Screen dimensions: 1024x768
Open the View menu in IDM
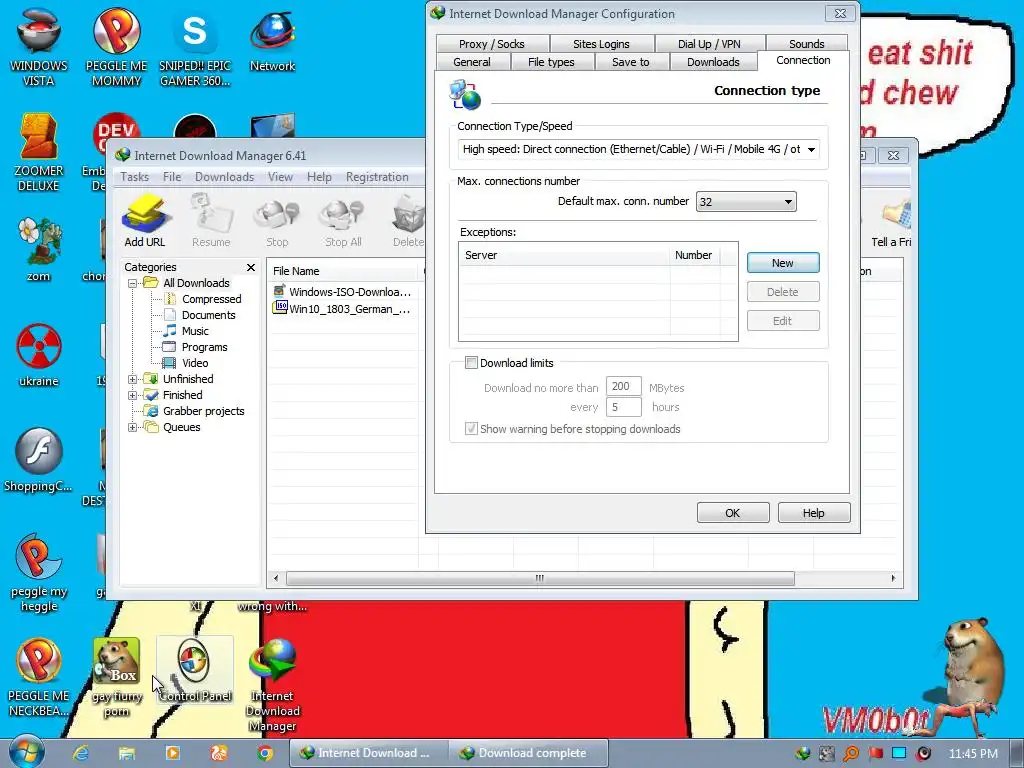tap(280, 177)
